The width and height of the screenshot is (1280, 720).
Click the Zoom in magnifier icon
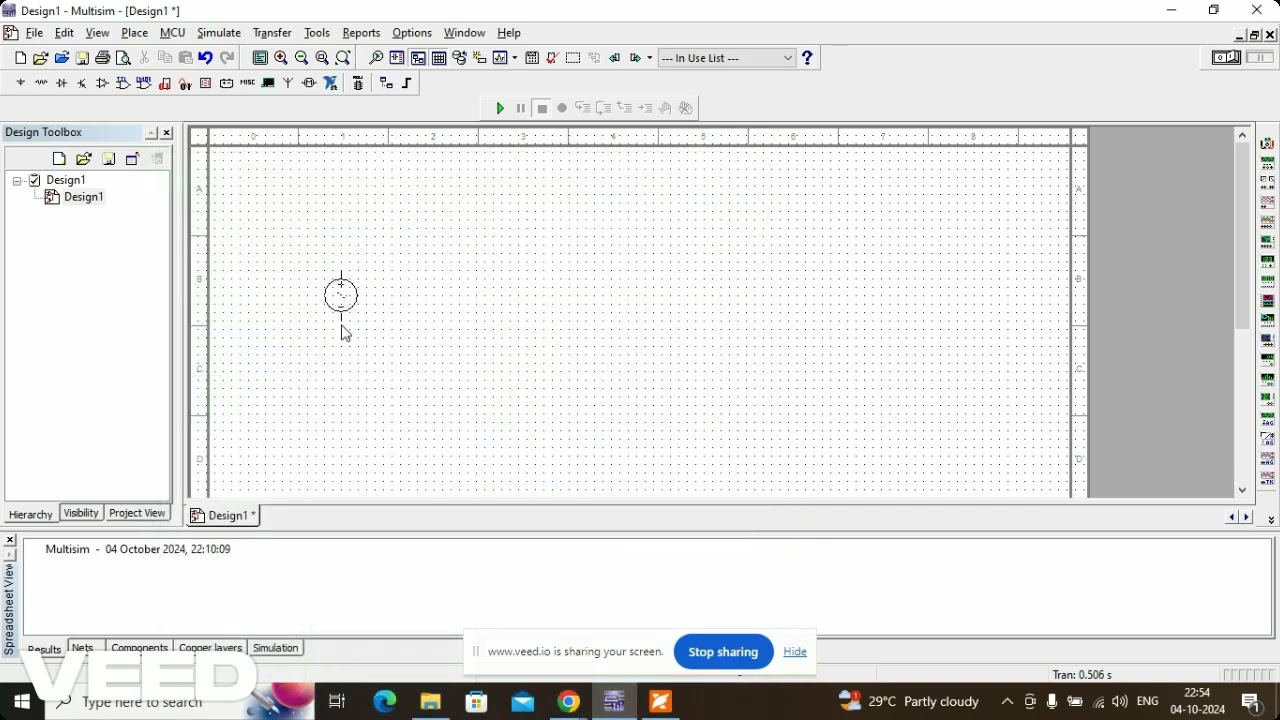click(281, 58)
